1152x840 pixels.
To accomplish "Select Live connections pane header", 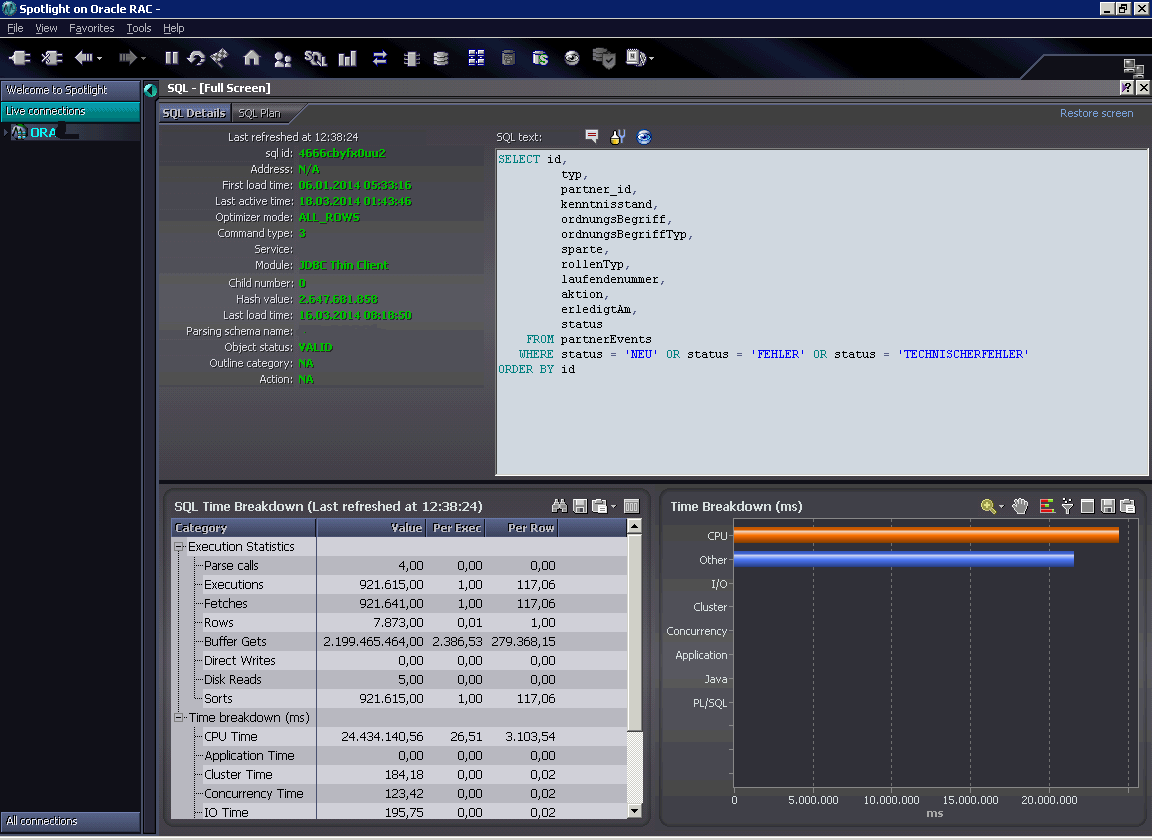I will tap(71, 111).
